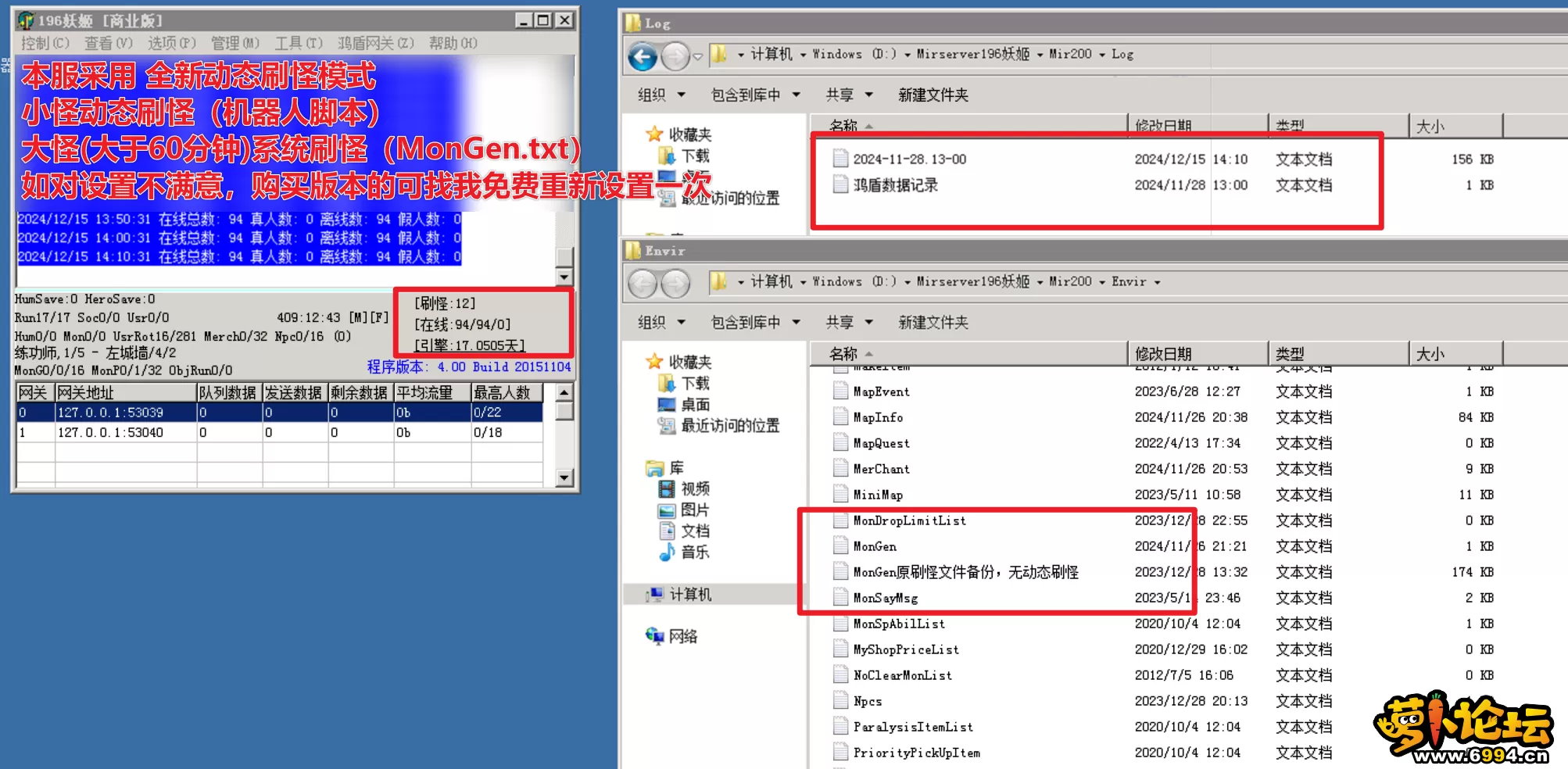Image resolution: width=1568 pixels, height=769 pixels.
Task: Click scroll-down arrow of server log list
Action: [564, 277]
